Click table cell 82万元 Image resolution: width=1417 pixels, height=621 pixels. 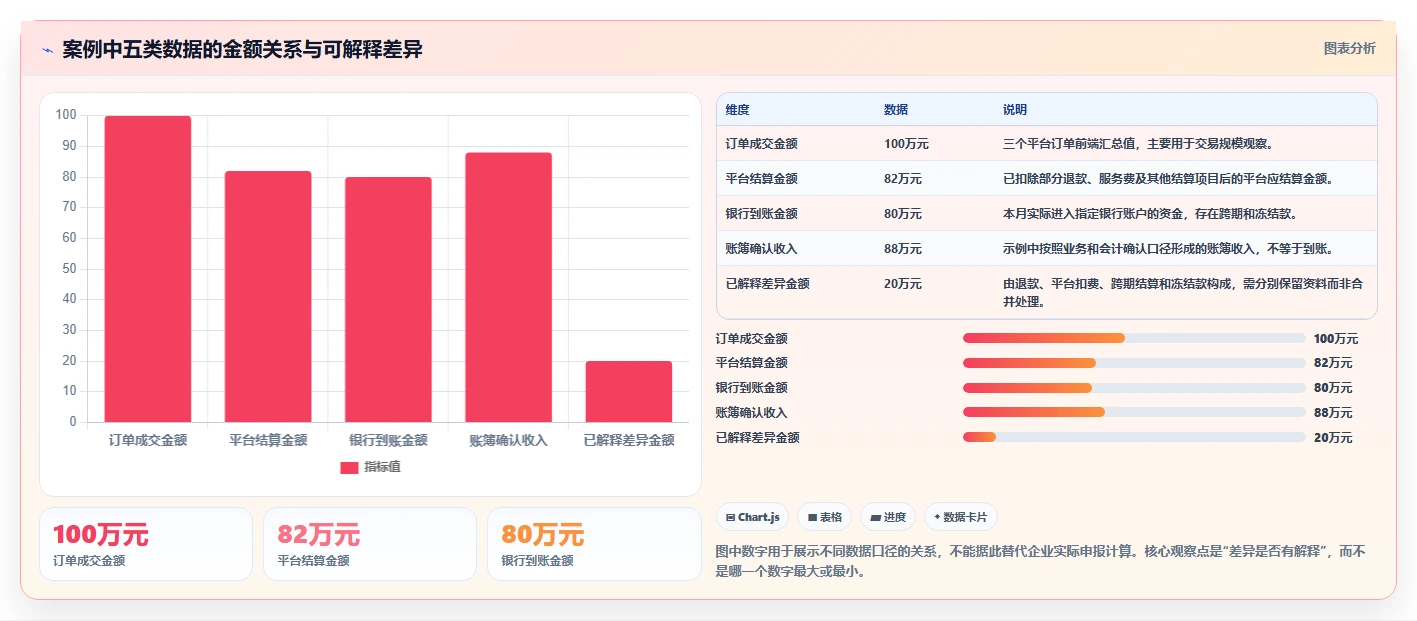coord(903,178)
